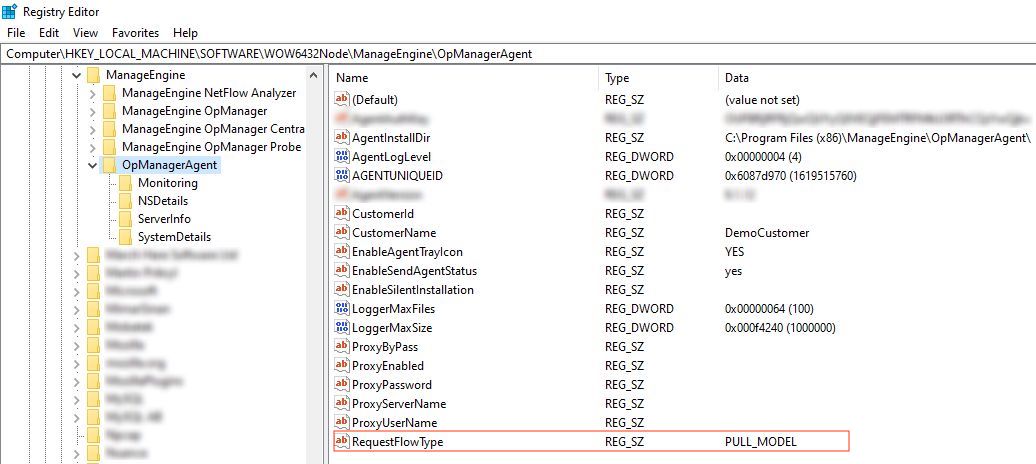
Task: Select the ServerInfo folder icon
Action: (126, 219)
